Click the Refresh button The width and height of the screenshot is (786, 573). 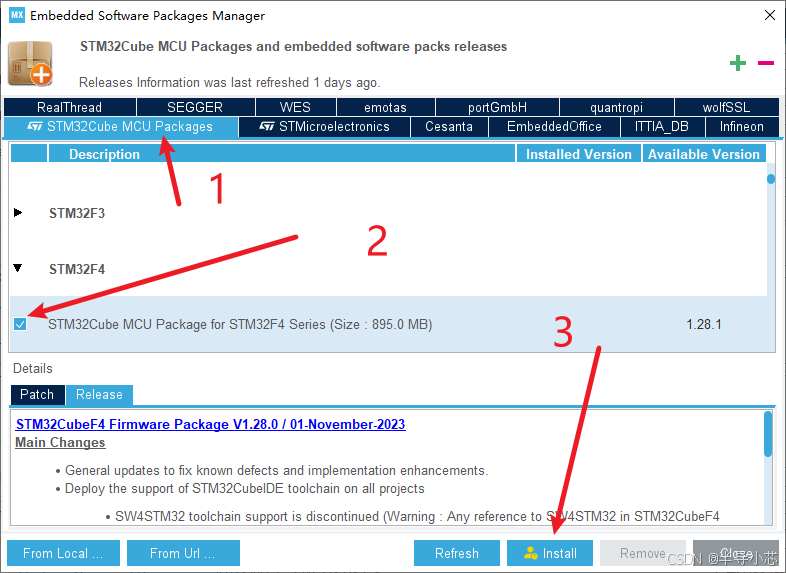pyautogui.click(x=457, y=553)
